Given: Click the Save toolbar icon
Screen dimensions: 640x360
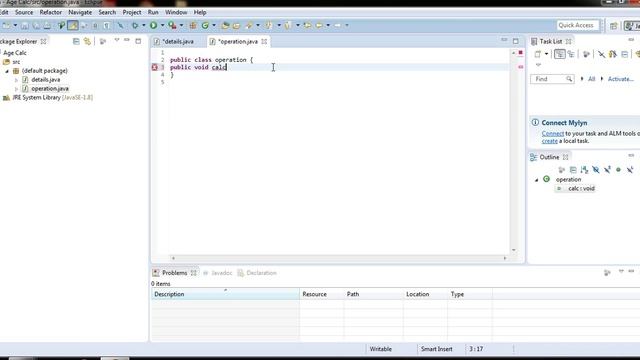Looking at the screenshot, I should point(25,25).
